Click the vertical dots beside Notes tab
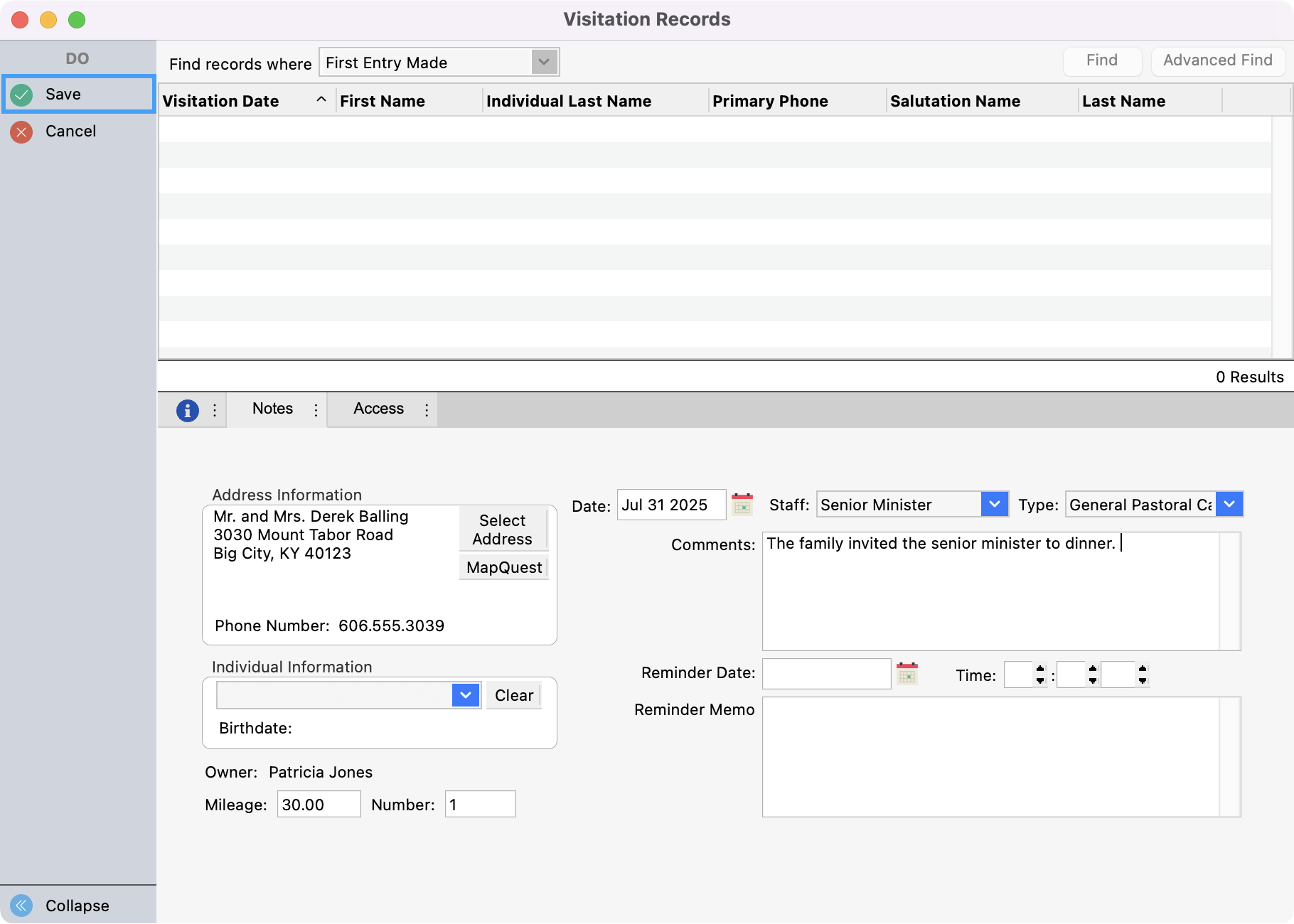Image resolution: width=1294 pixels, height=924 pixels. [316, 410]
